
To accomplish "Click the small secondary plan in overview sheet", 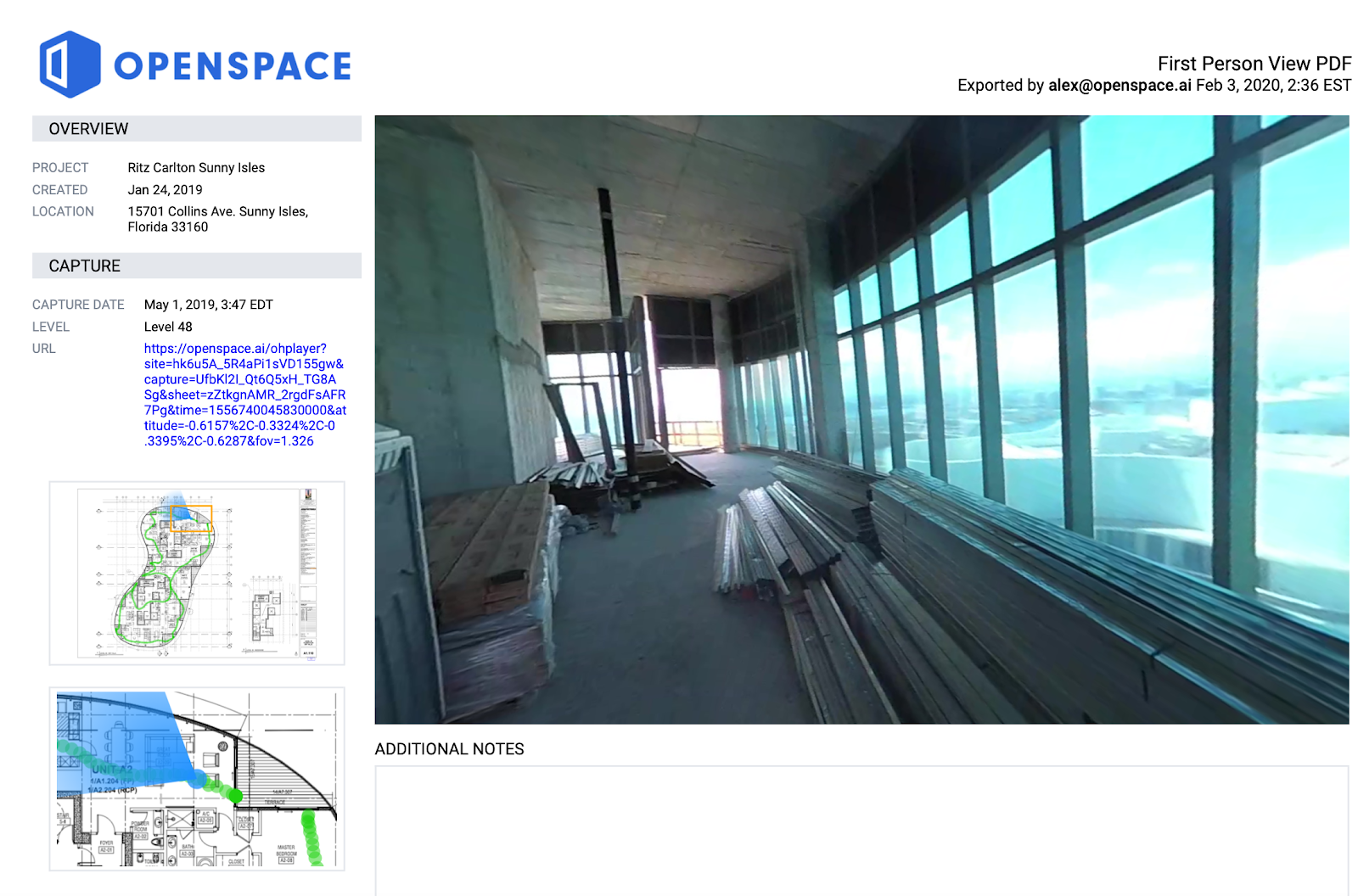I will [x=264, y=613].
